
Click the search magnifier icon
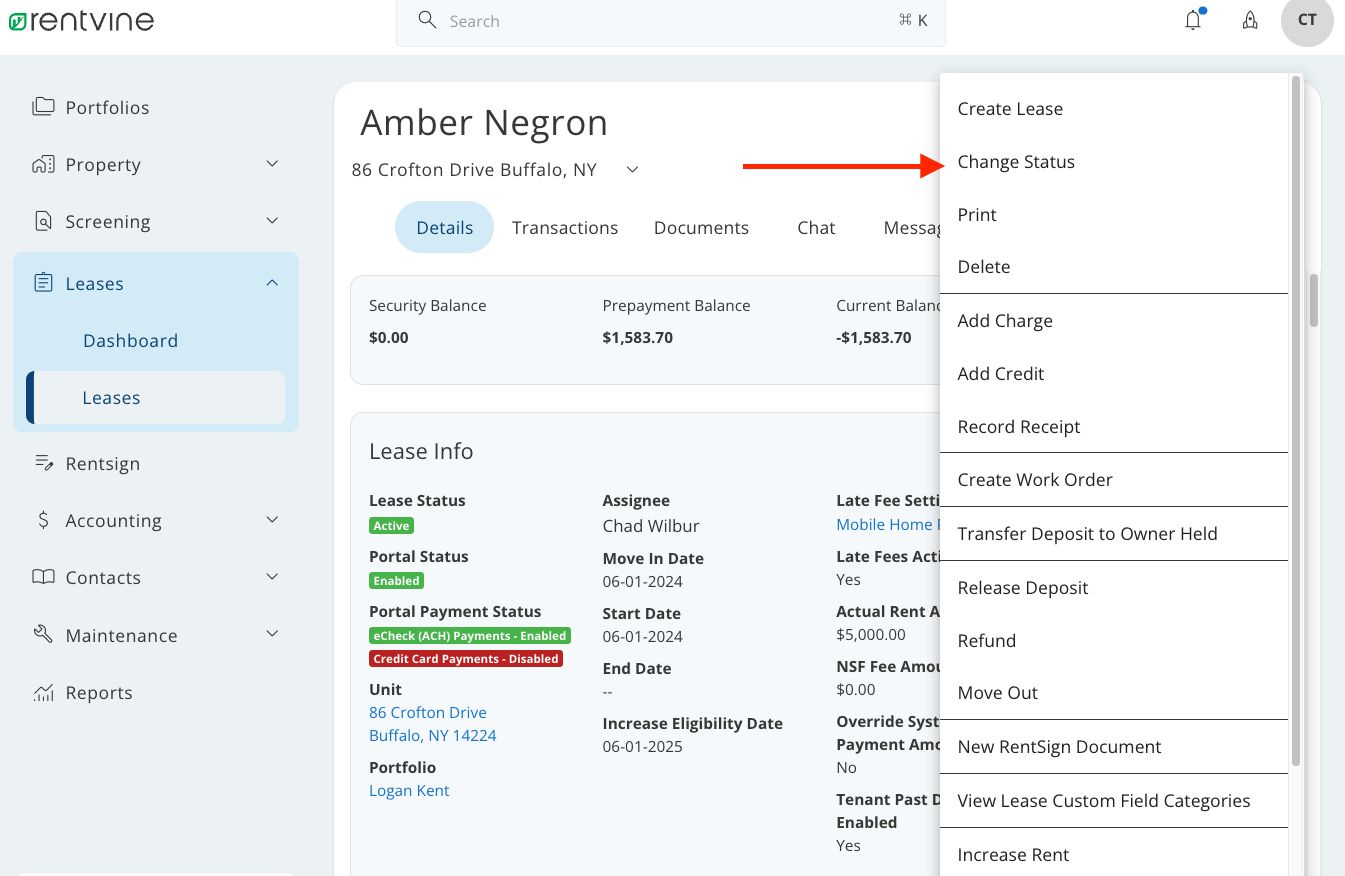(x=427, y=20)
